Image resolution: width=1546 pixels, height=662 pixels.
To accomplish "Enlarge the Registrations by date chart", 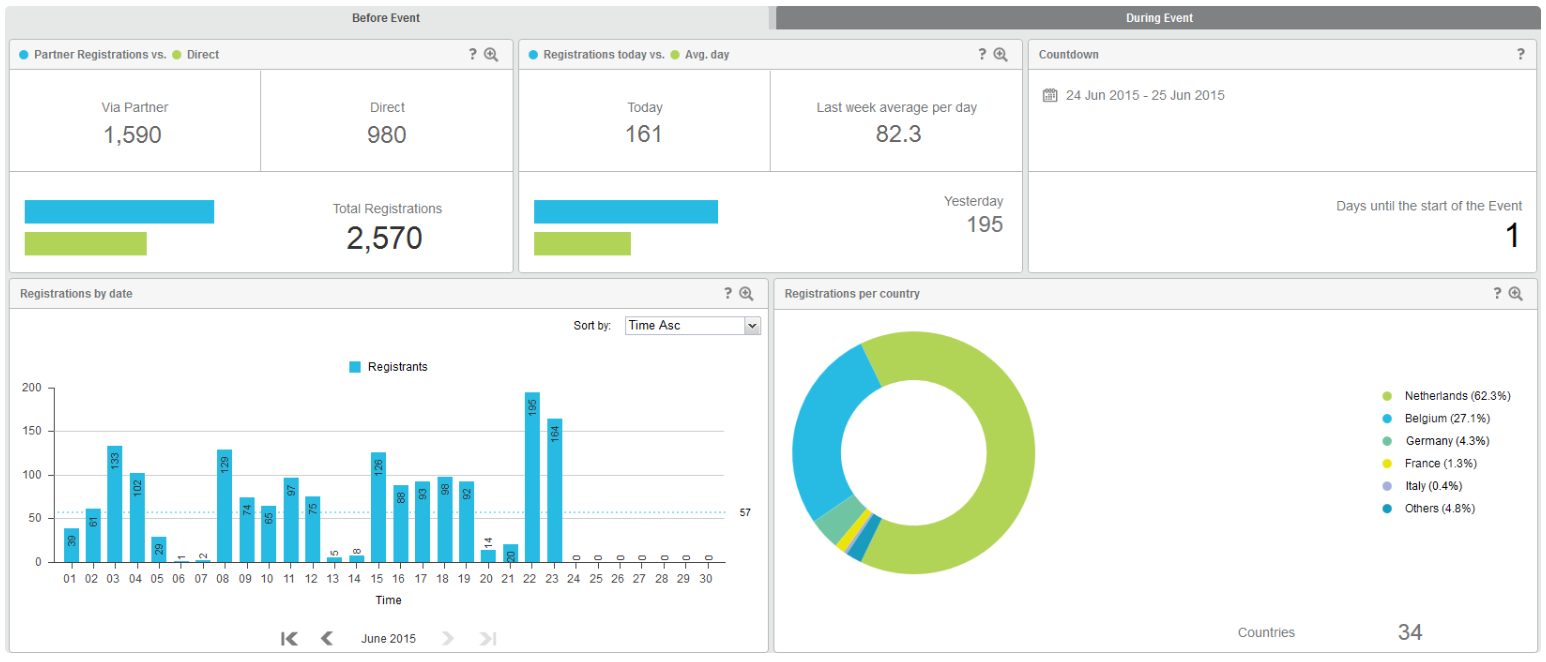I will coord(746,294).
